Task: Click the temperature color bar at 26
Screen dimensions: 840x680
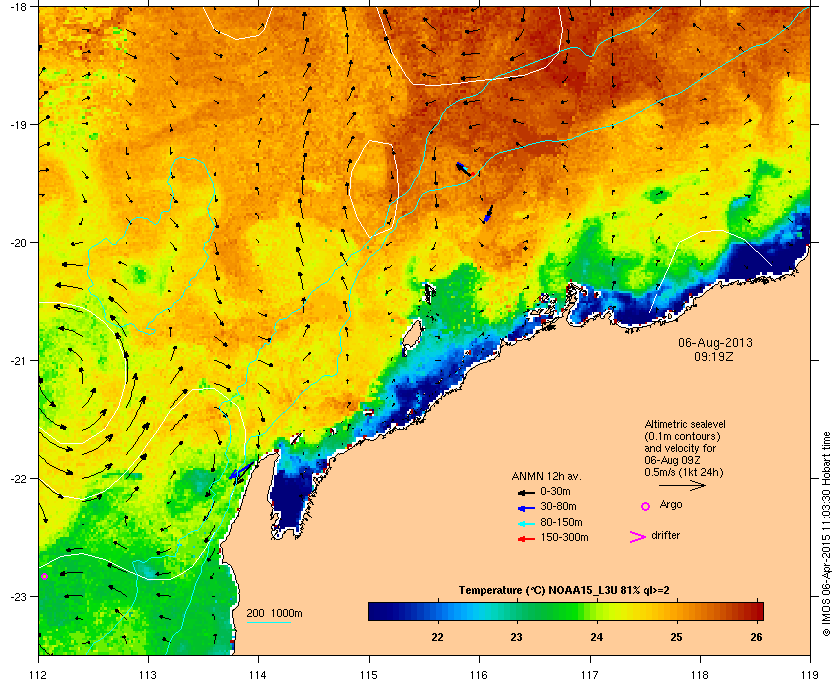Action: tap(756, 611)
